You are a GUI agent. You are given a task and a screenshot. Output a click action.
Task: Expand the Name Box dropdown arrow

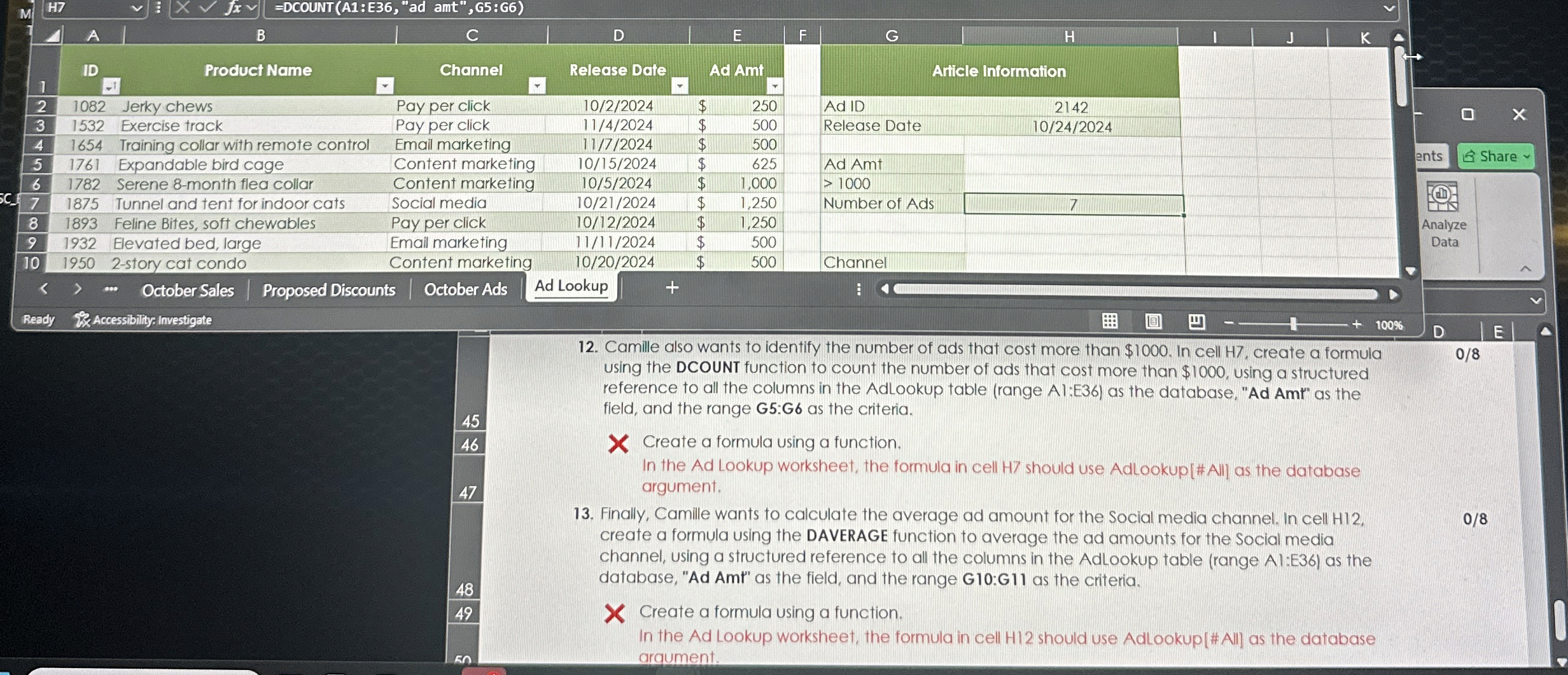click(x=136, y=8)
